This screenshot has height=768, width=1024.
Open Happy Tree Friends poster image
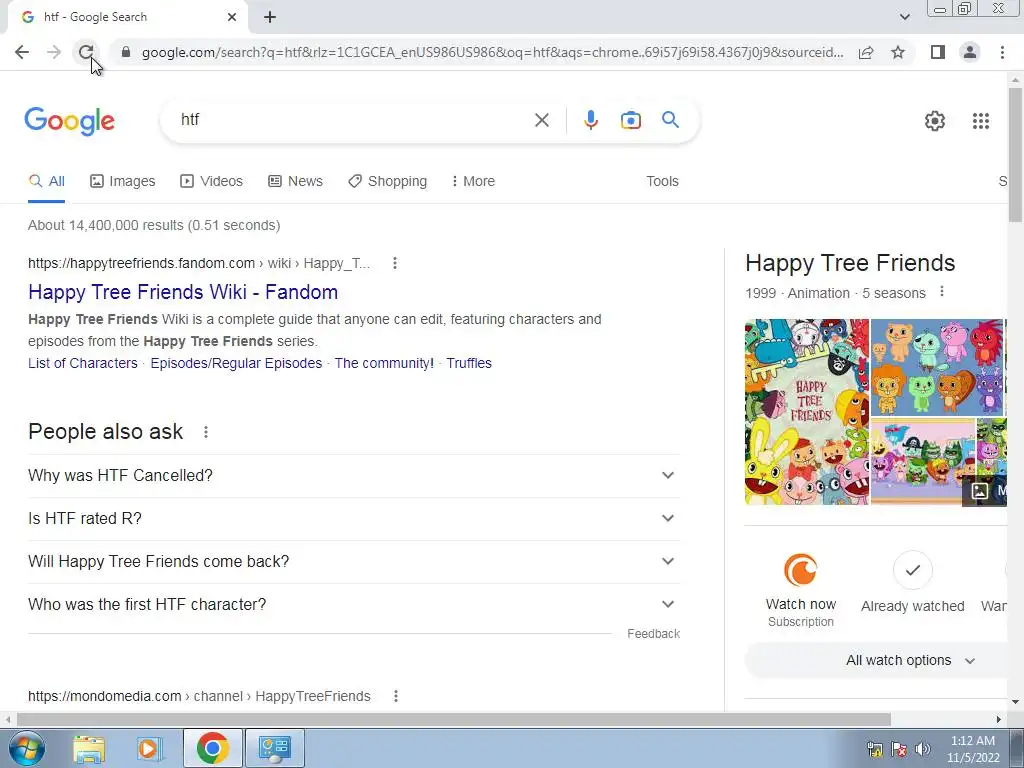coord(807,412)
